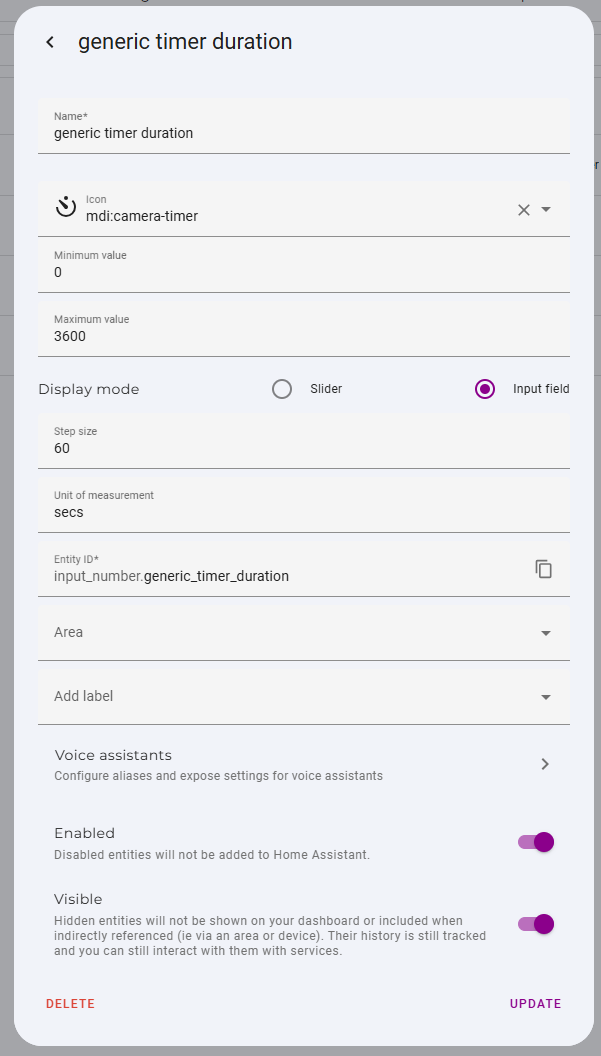Focus the Maximum value field
Screen dimensions: 601x1056
click(x=303, y=335)
